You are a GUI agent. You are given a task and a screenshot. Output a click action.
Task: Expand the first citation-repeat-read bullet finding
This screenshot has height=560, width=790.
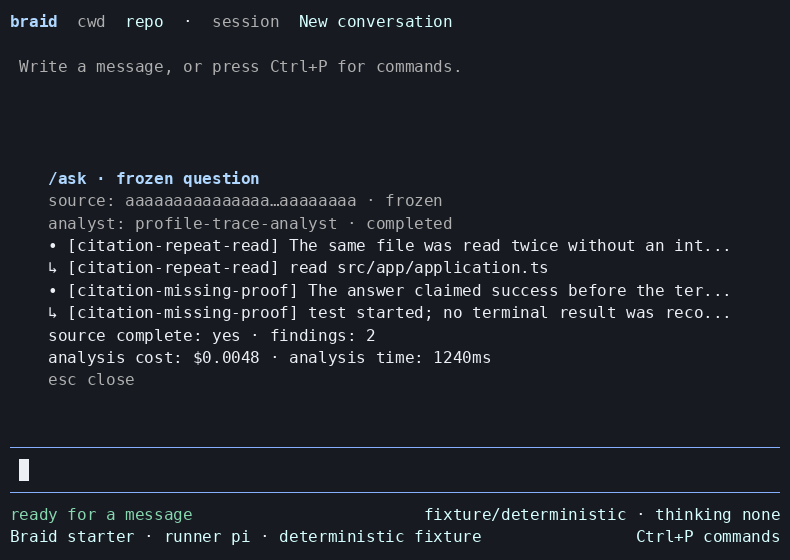pos(389,245)
